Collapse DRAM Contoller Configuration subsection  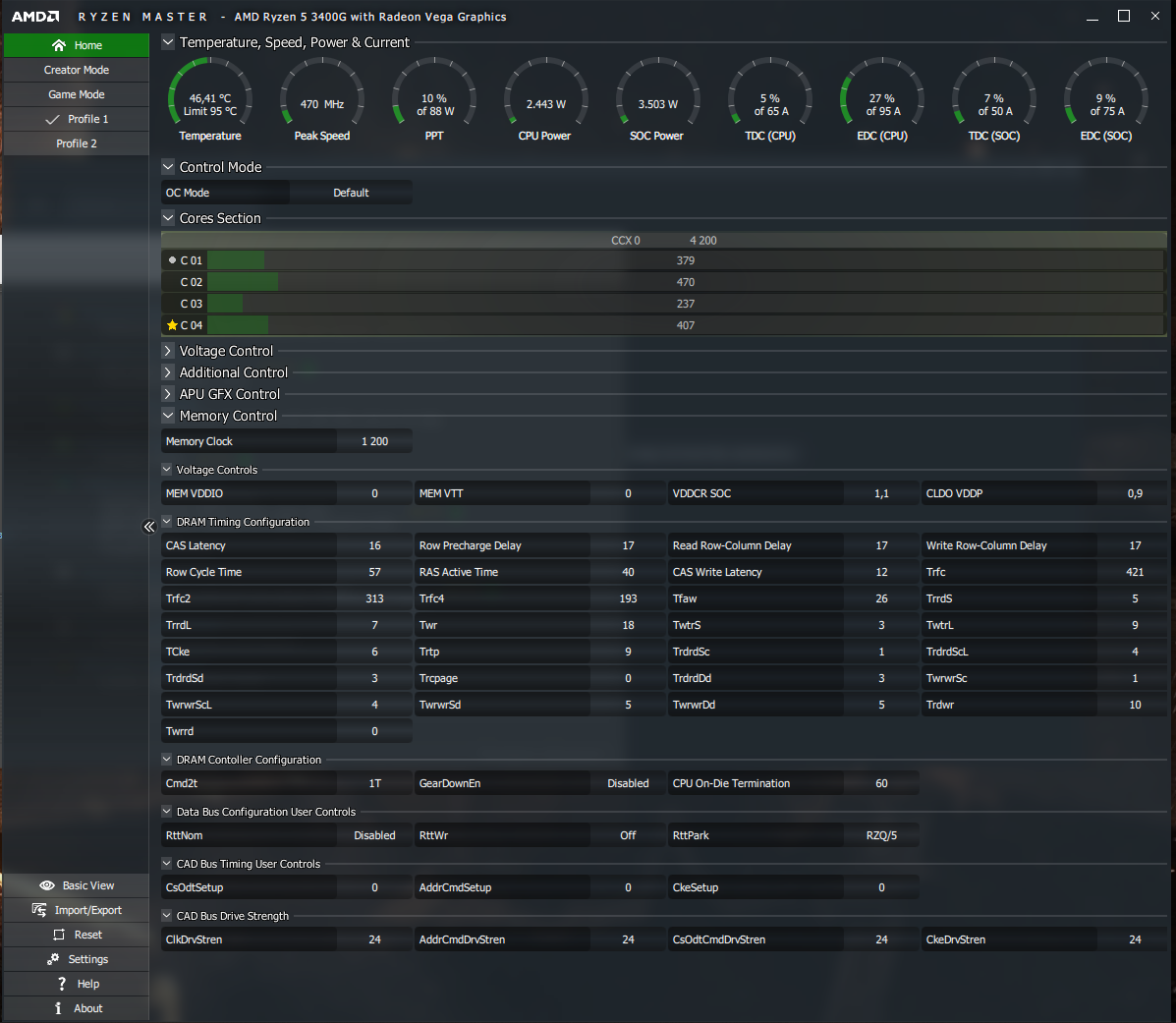point(166,759)
